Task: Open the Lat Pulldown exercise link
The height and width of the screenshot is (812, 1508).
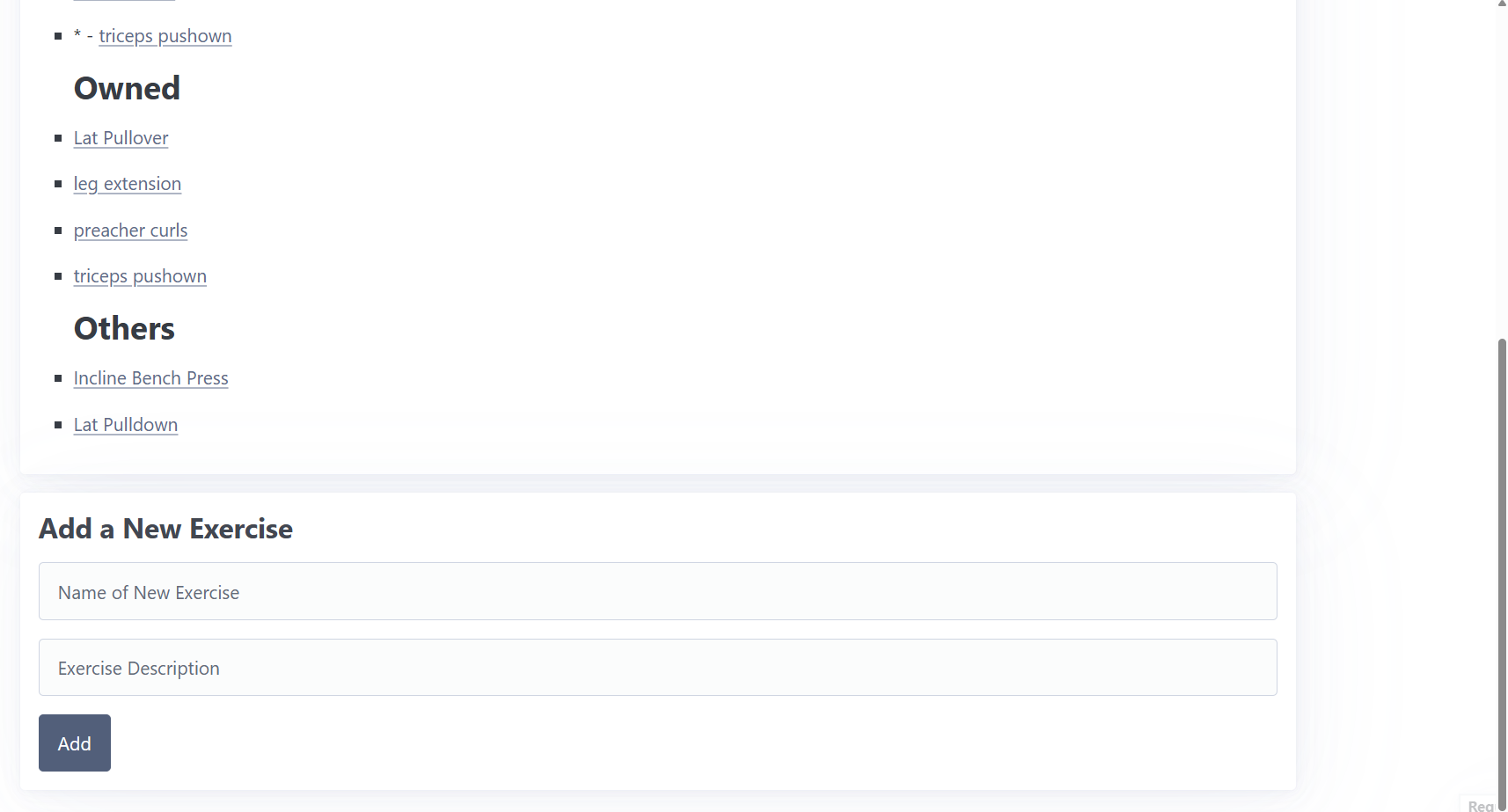Action: 126,425
